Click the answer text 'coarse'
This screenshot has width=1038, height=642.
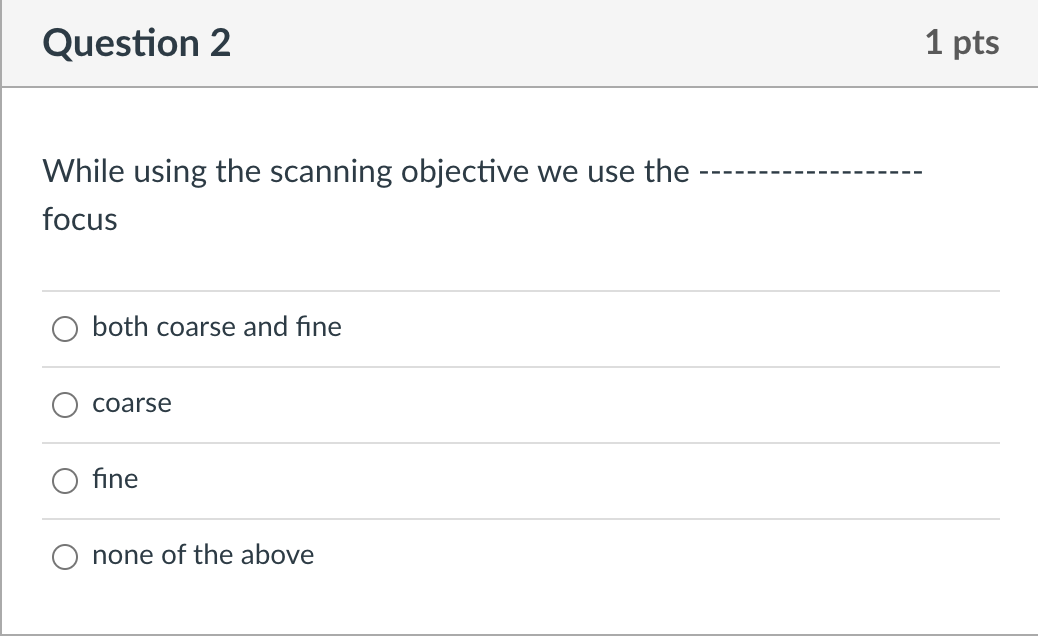pyautogui.click(x=132, y=404)
